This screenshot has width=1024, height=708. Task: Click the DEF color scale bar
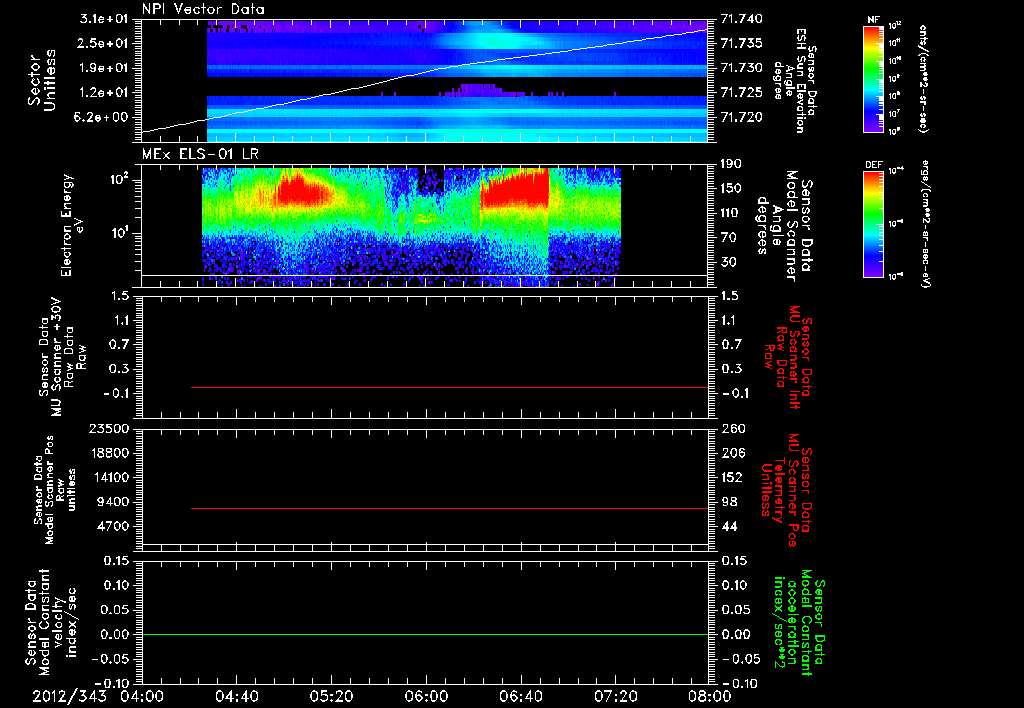pos(874,224)
